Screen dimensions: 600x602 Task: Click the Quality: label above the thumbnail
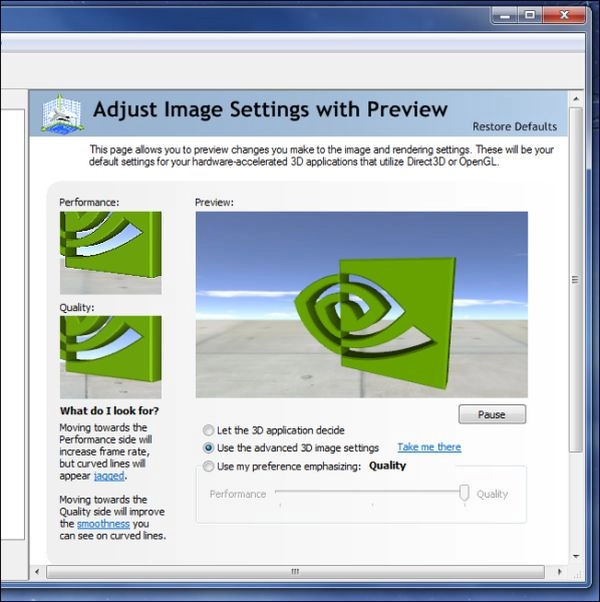pos(77,308)
